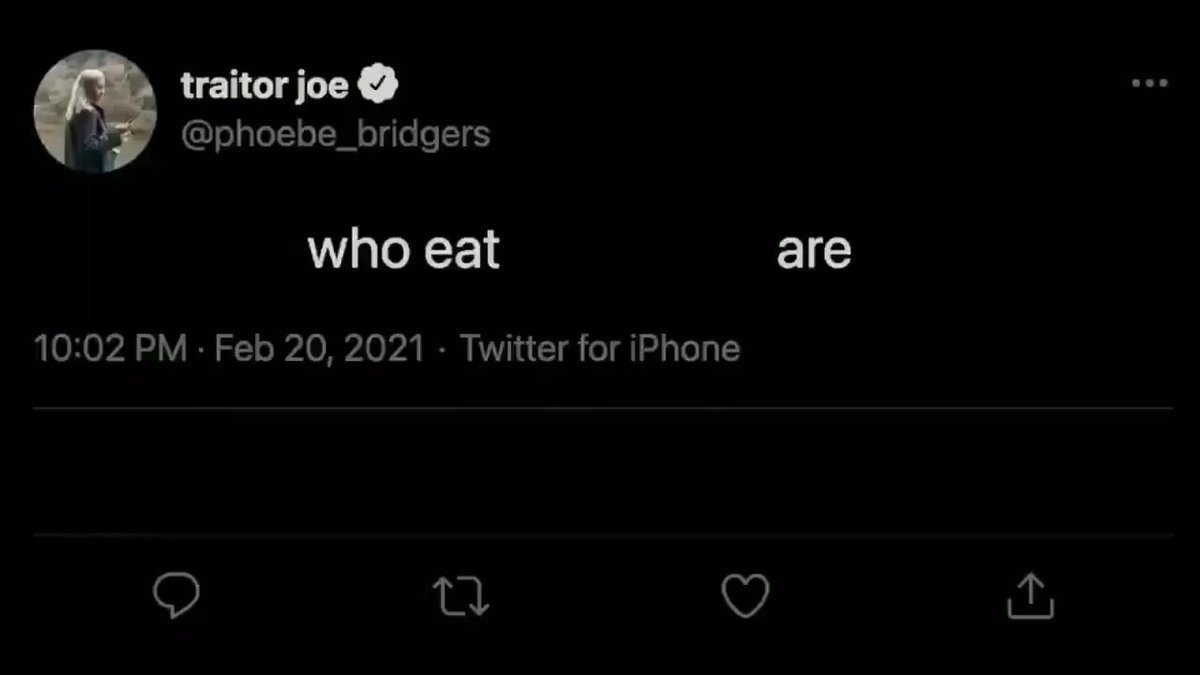The width and height of the screenshot is (1200, 675).
Task: Click the hidden gap between "eat" and "are"
Action: click(638, 250)
